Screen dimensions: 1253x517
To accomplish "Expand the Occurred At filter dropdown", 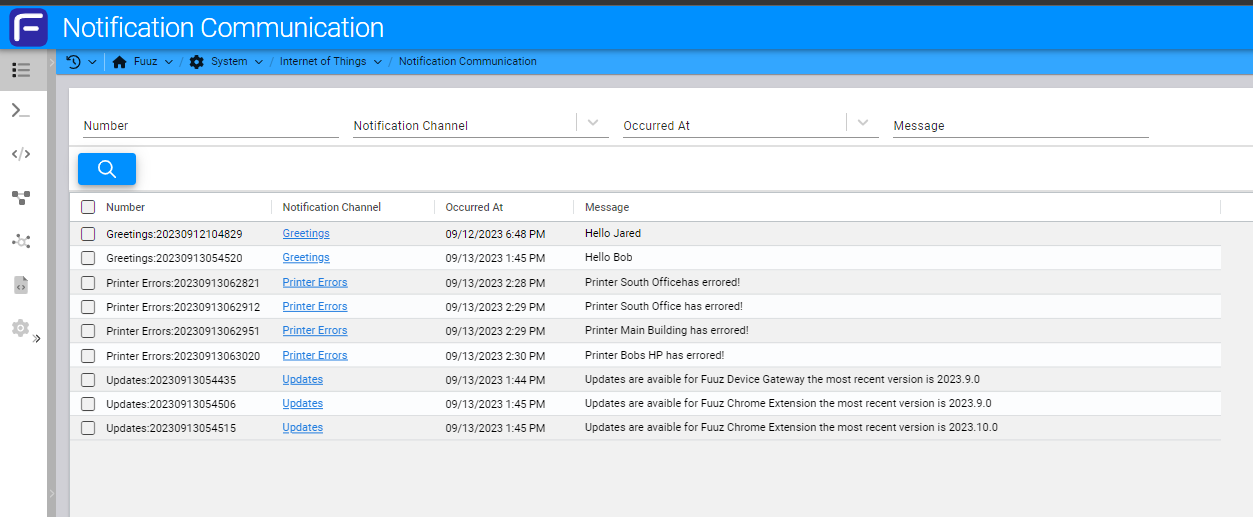I will tap(862, 123).
